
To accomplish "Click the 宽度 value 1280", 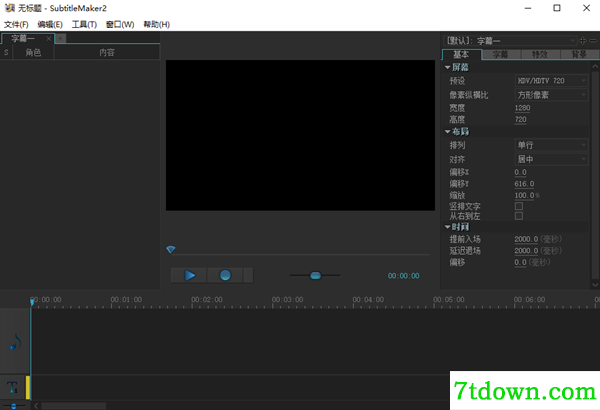I will [x=522, y=108].
